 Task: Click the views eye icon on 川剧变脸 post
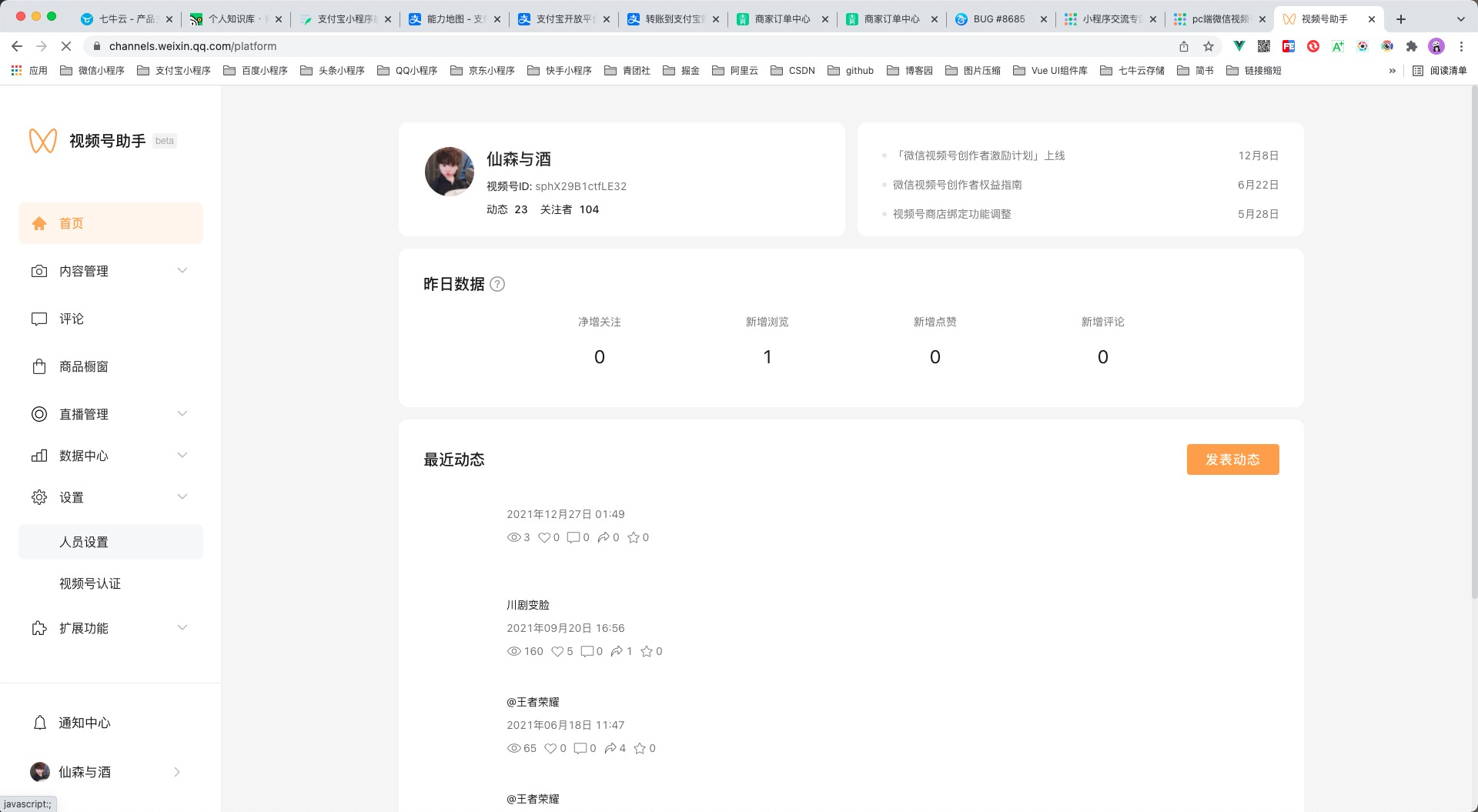[513, 651]
